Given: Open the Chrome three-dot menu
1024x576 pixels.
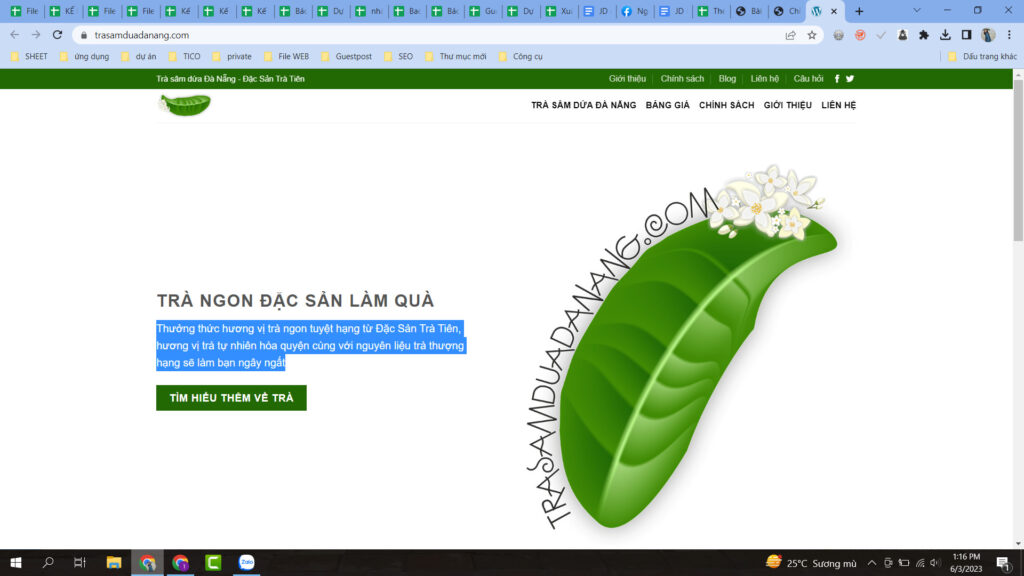Looking at the screenshot, I should tap(1009, 35).
